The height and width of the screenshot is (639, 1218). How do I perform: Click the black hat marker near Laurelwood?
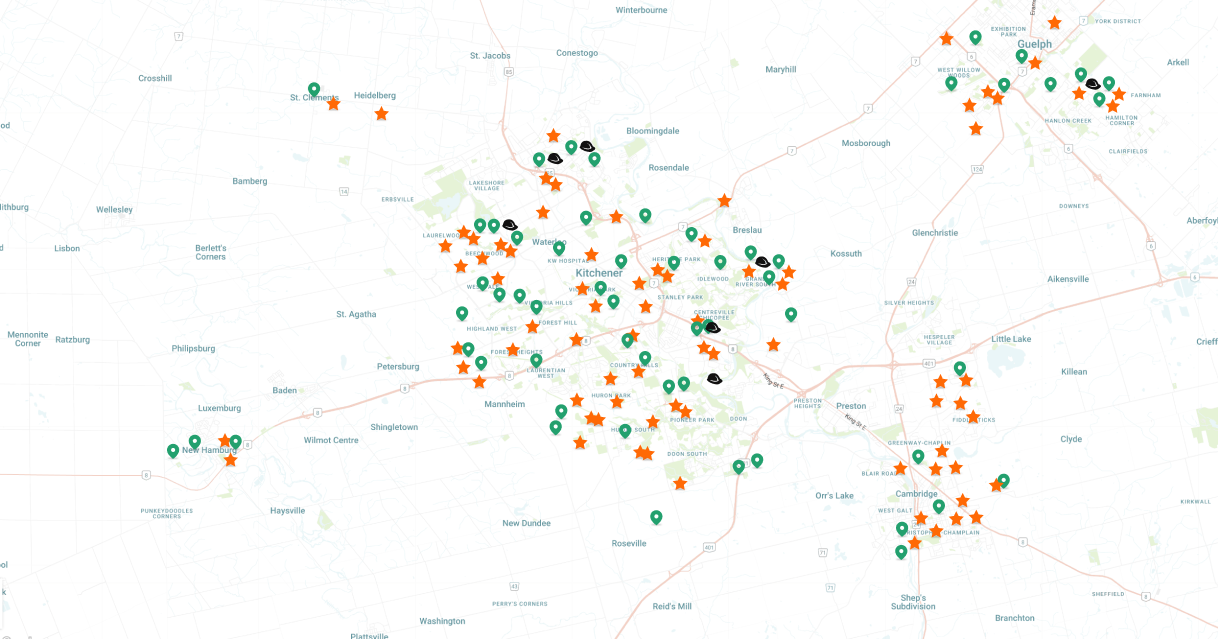[509, 225]
